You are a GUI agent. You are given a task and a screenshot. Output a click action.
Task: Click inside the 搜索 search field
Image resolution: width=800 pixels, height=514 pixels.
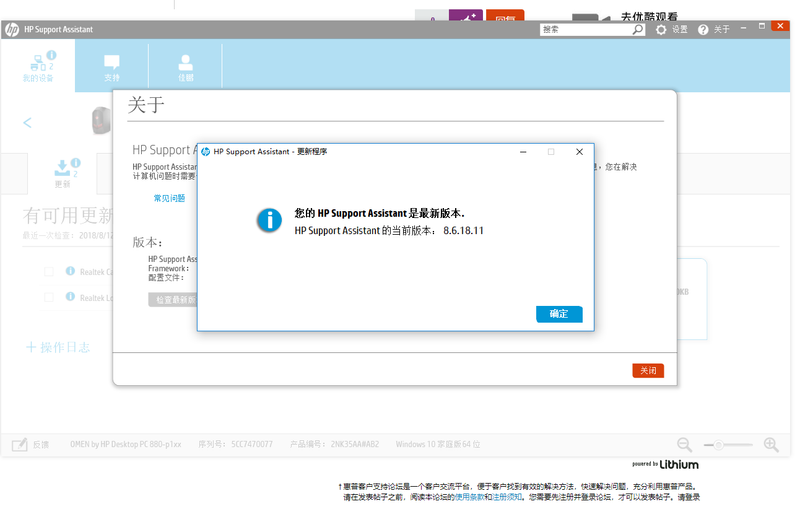tap(585, 30)
